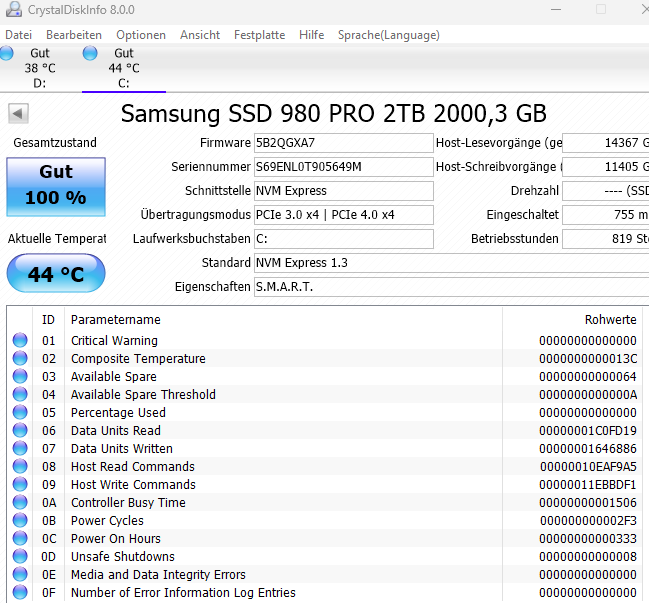Click the Eigenschaften field S.M.A.R.T.

(x=451, y=287)
